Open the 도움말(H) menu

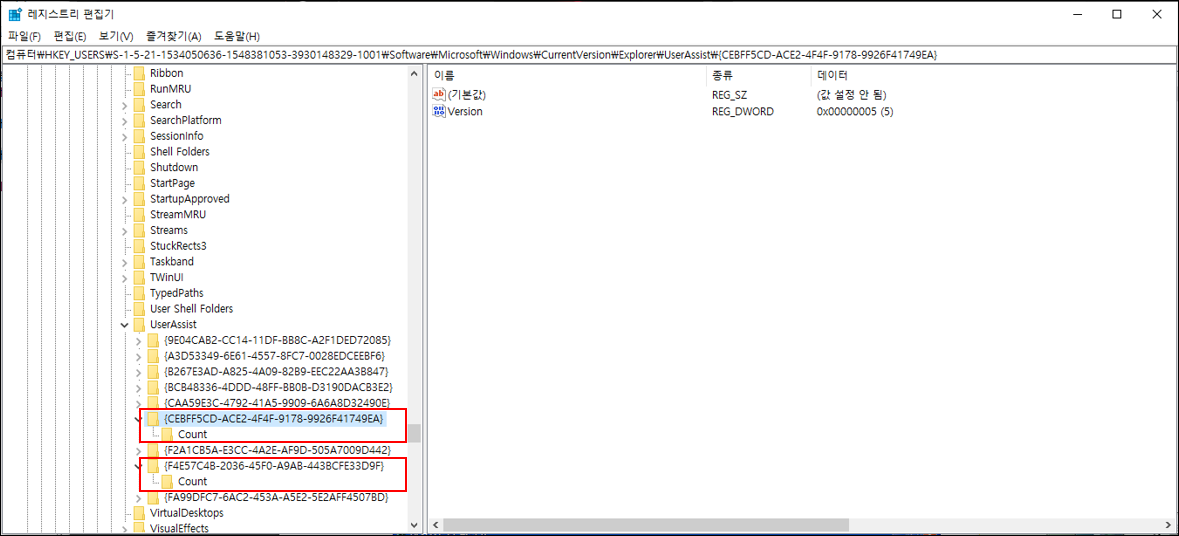[237, 36]
